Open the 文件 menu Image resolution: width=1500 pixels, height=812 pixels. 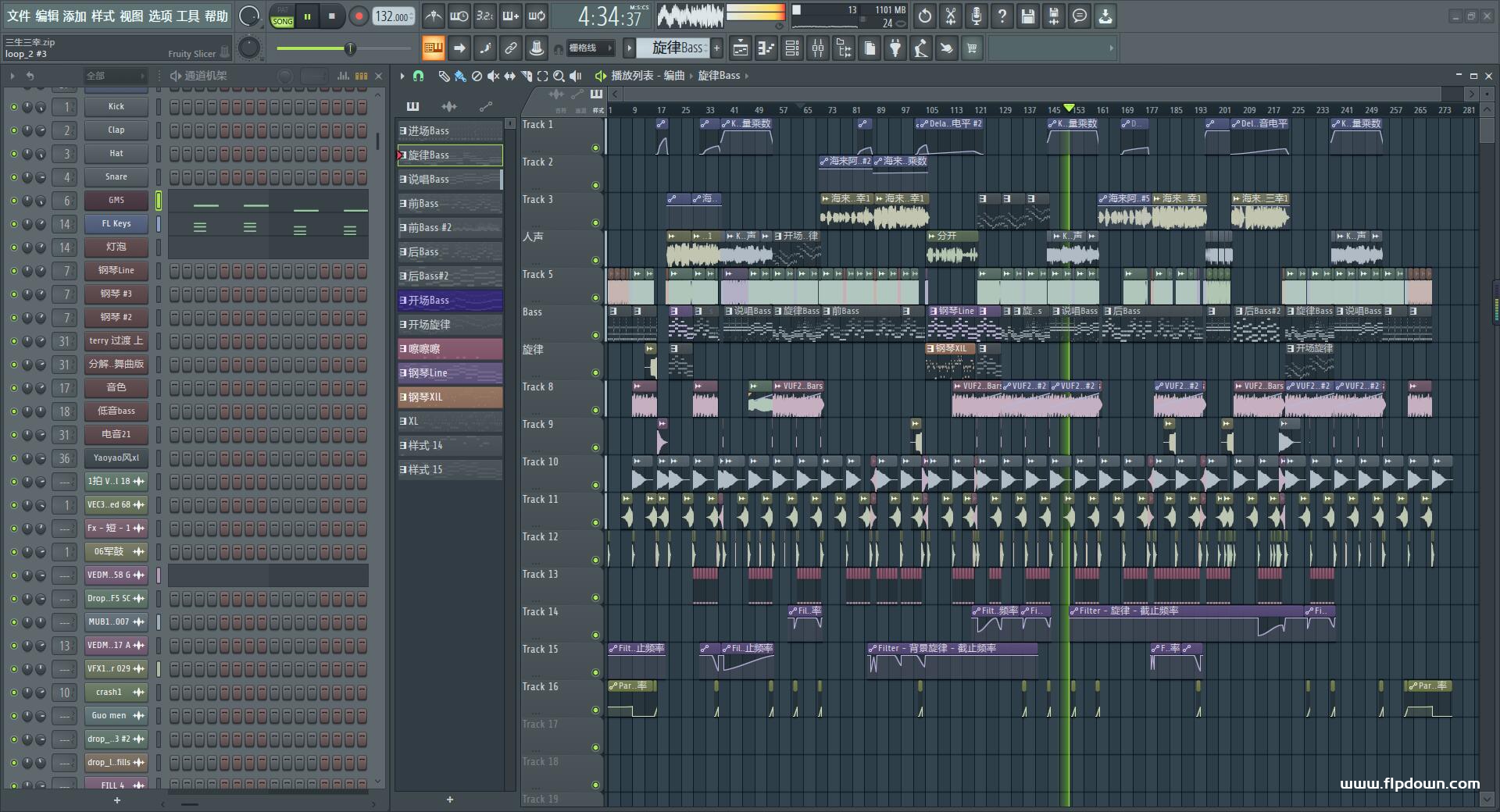18,16
